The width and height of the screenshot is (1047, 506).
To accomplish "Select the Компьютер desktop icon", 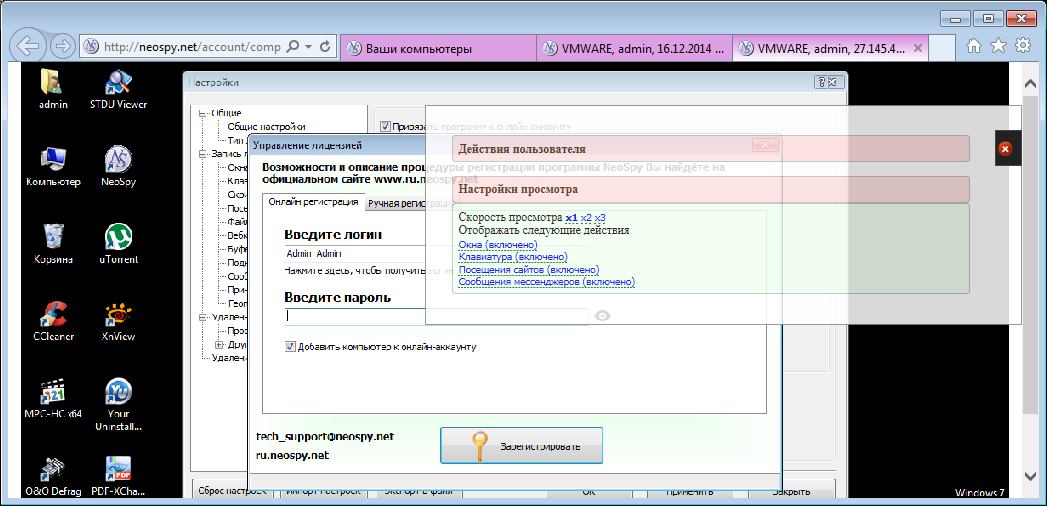I will pos(53,166).
